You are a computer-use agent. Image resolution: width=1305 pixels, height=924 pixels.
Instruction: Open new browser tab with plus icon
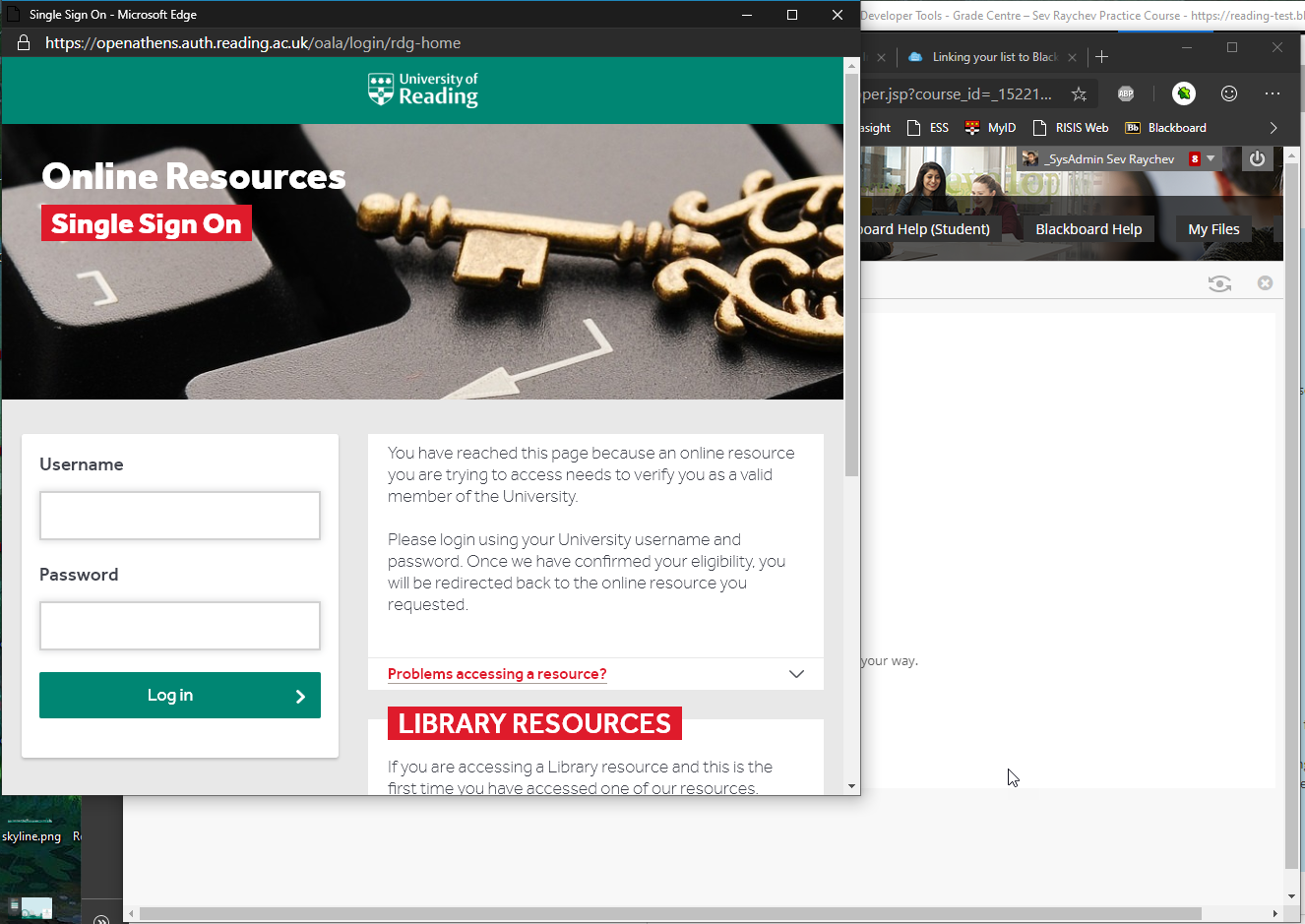pyautogui.click(x=1102, y=57)
